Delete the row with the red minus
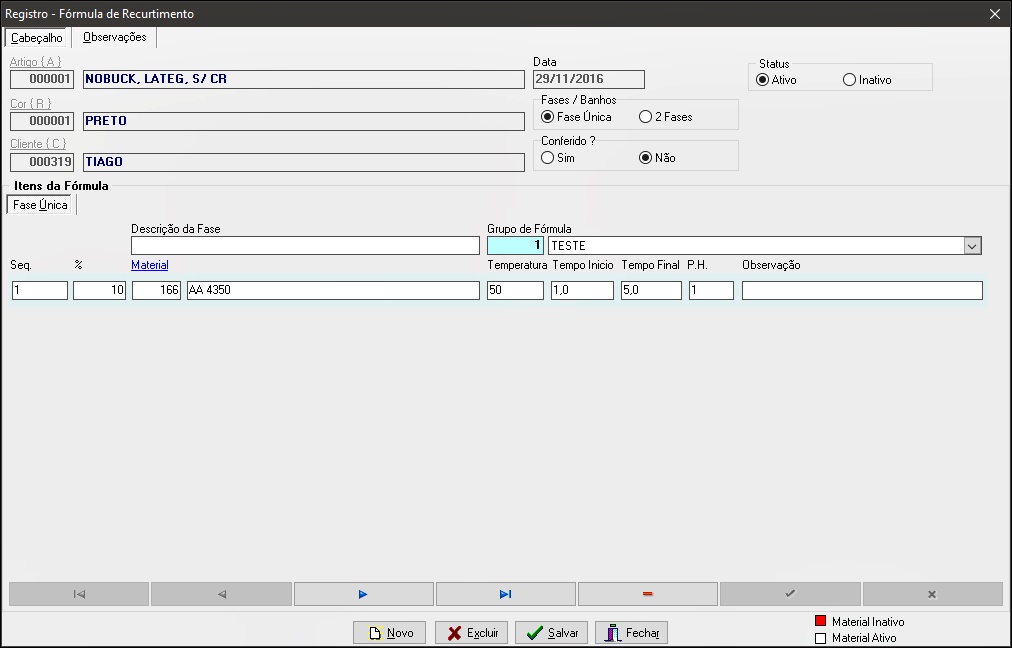The height and width of the screenshot is (648, 1012). click(647, 594)
